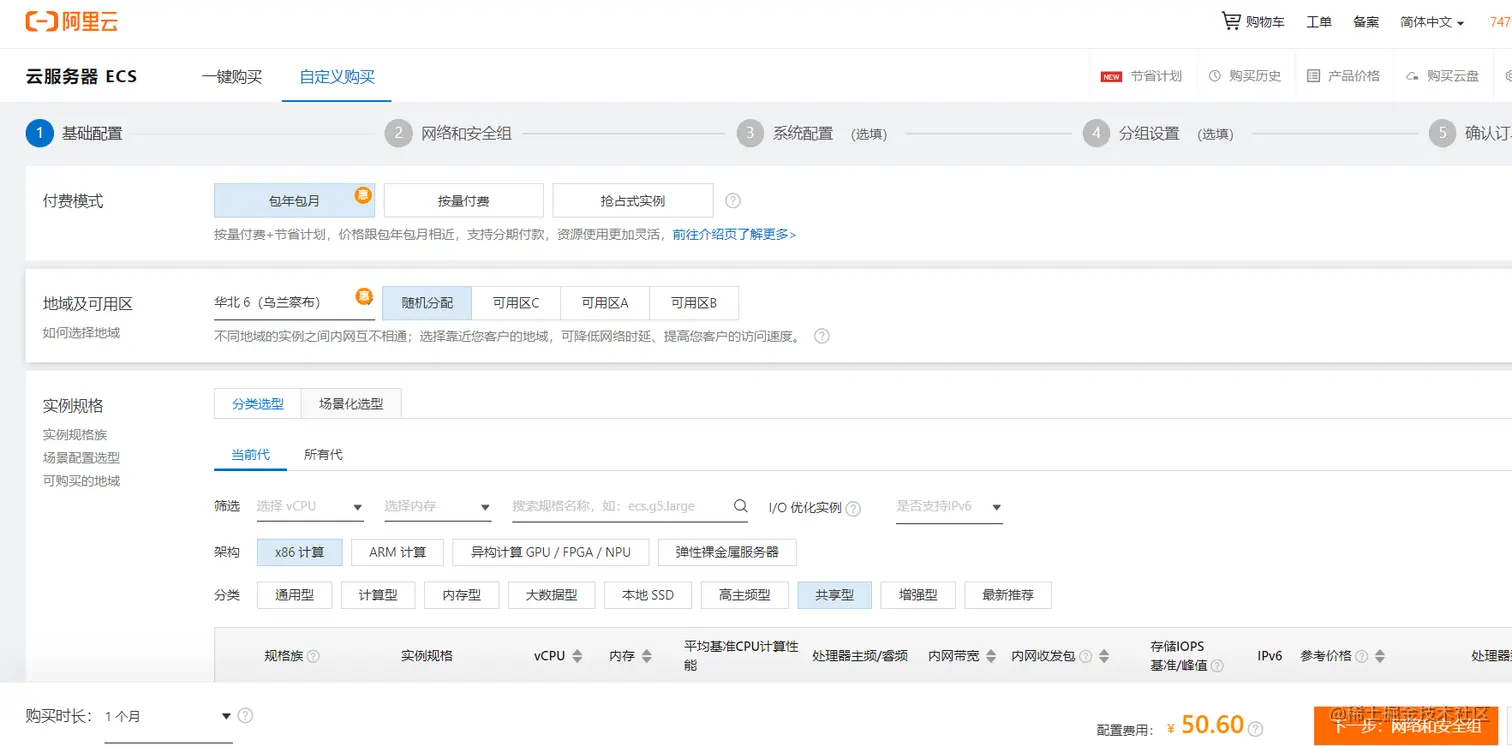
Task: Select 包年包月 billing mode
Action: click(x=294, y=200)
